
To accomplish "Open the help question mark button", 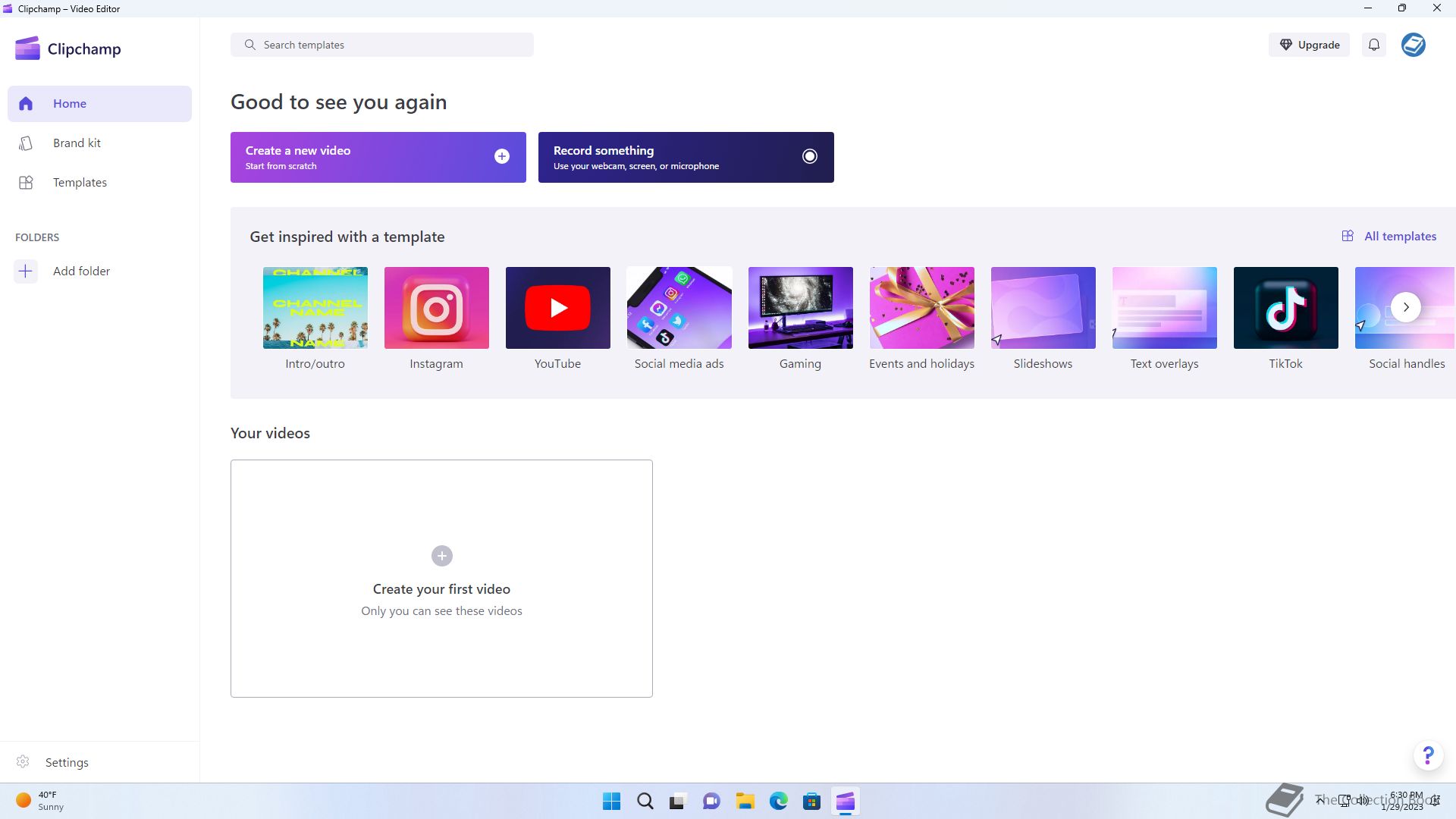I will click(1429, 755).
